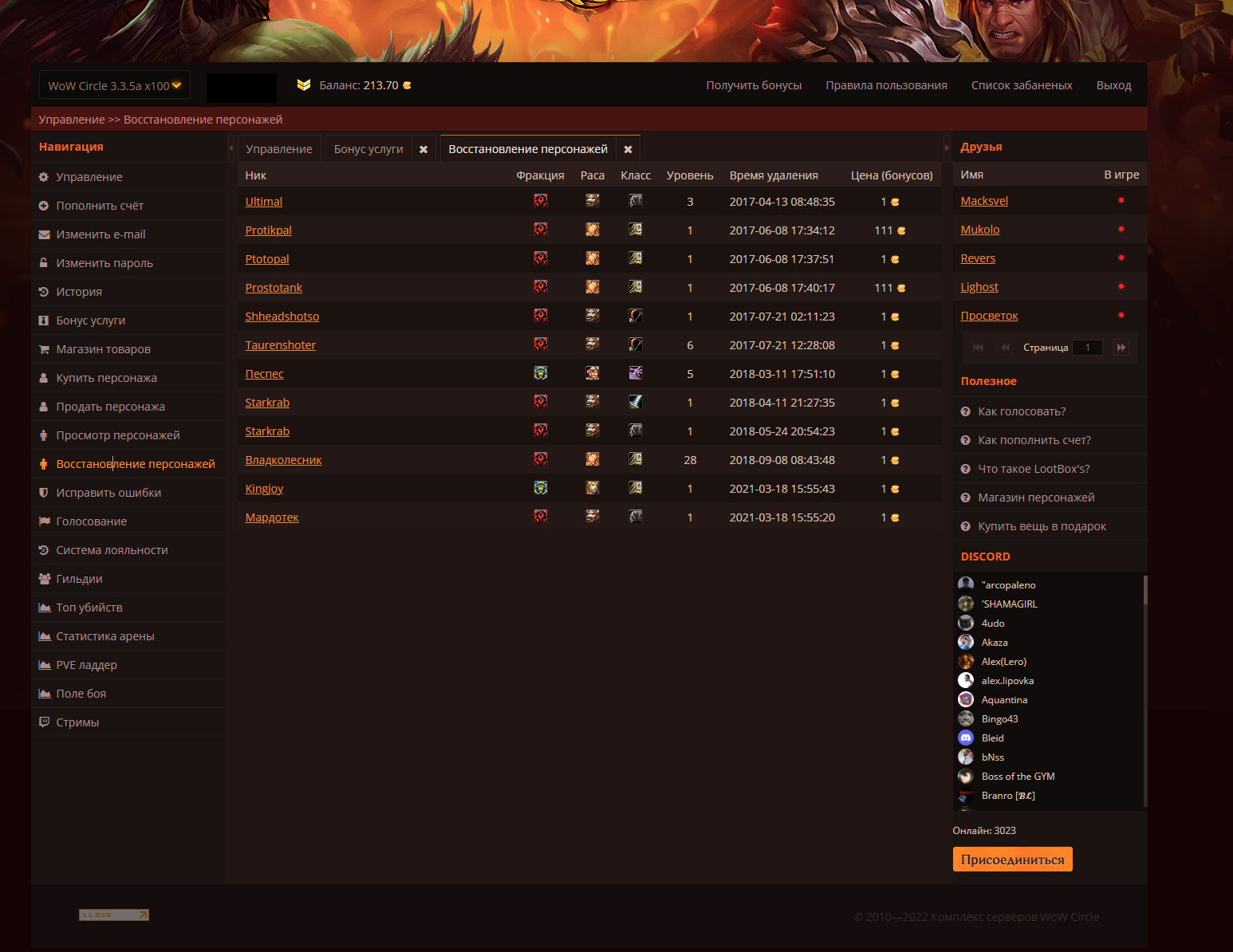Jump to first page of friends list
The width and height of the screenshot is (1233, 952).
click(x=979, y=347)
